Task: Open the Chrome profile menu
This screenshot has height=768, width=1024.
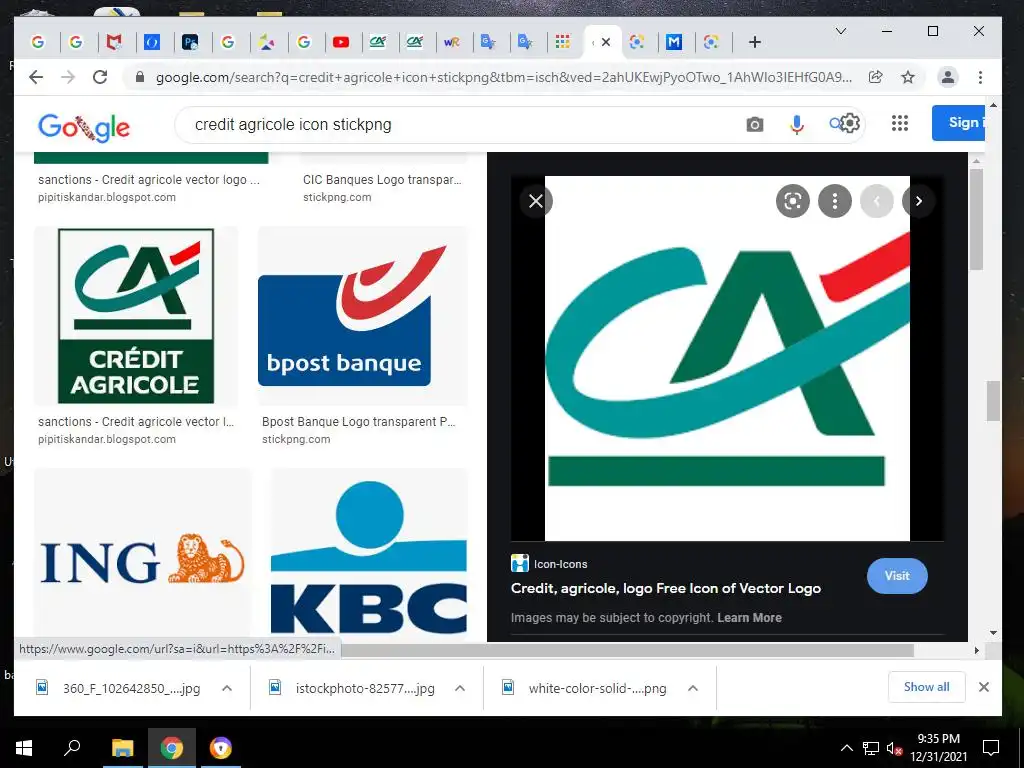Action: pyautogui.click(x=948, y=77)
